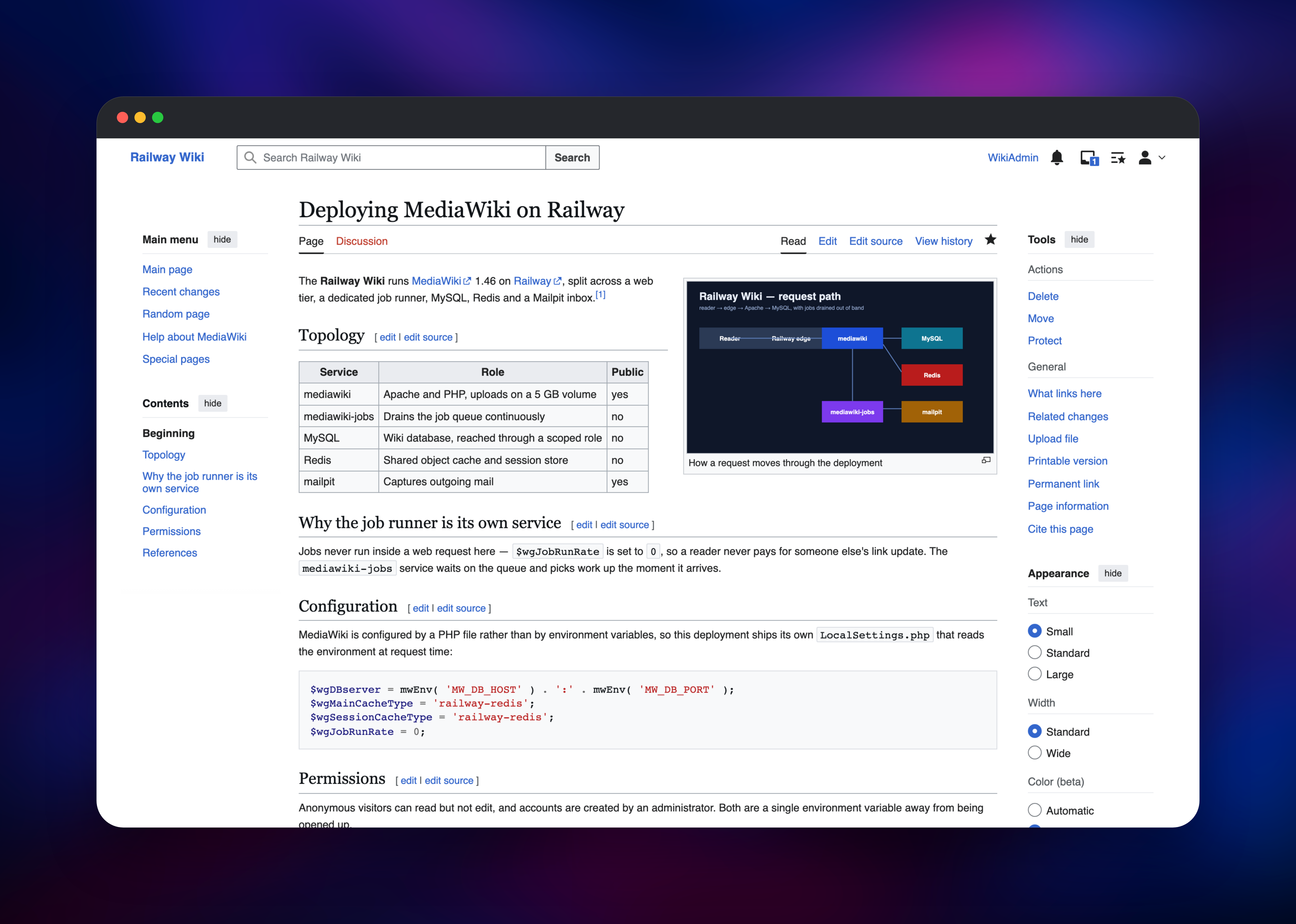
Task: Click 'edit source' beside the Permissions heading
Action: (449, 781)
